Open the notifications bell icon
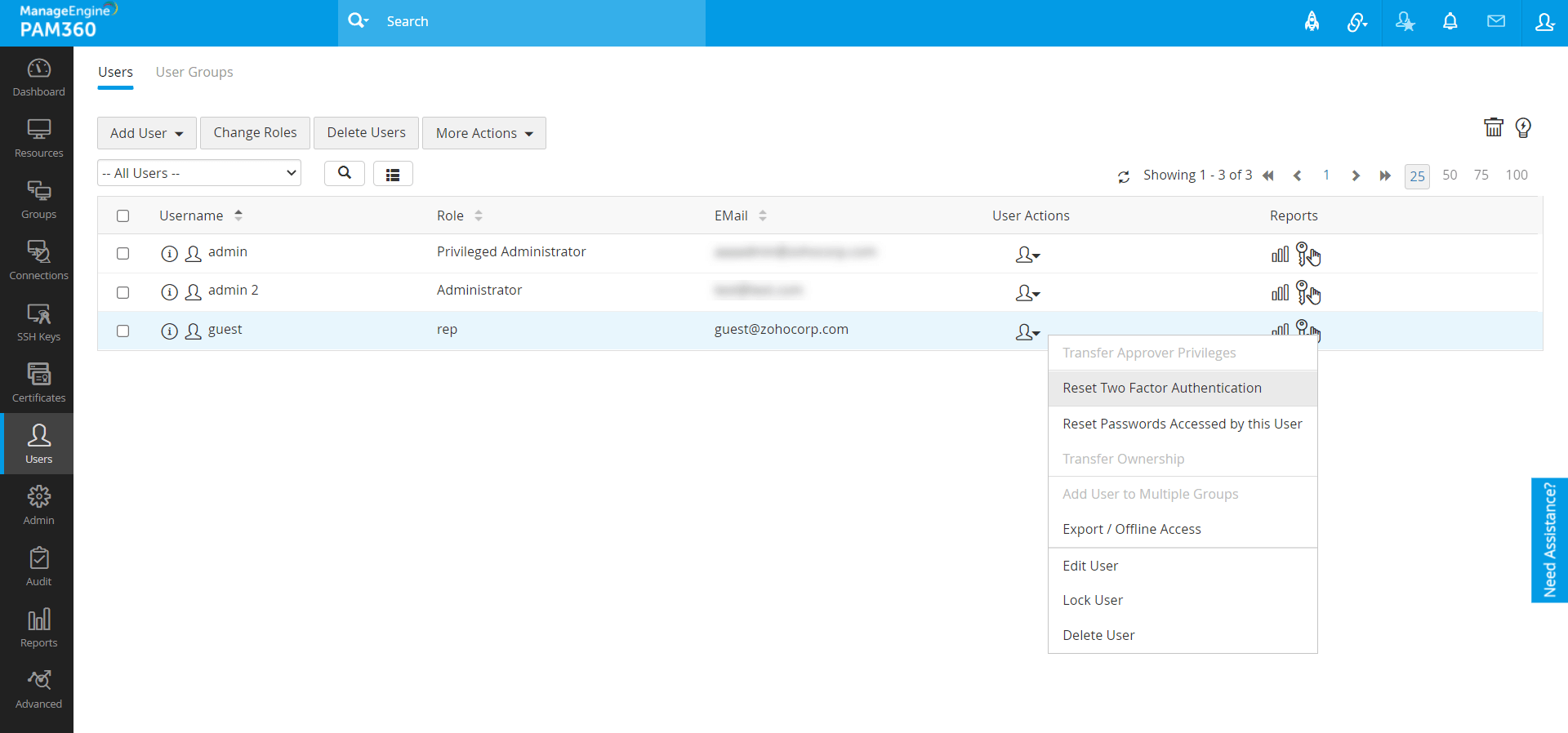 [x=1450, y=22]
